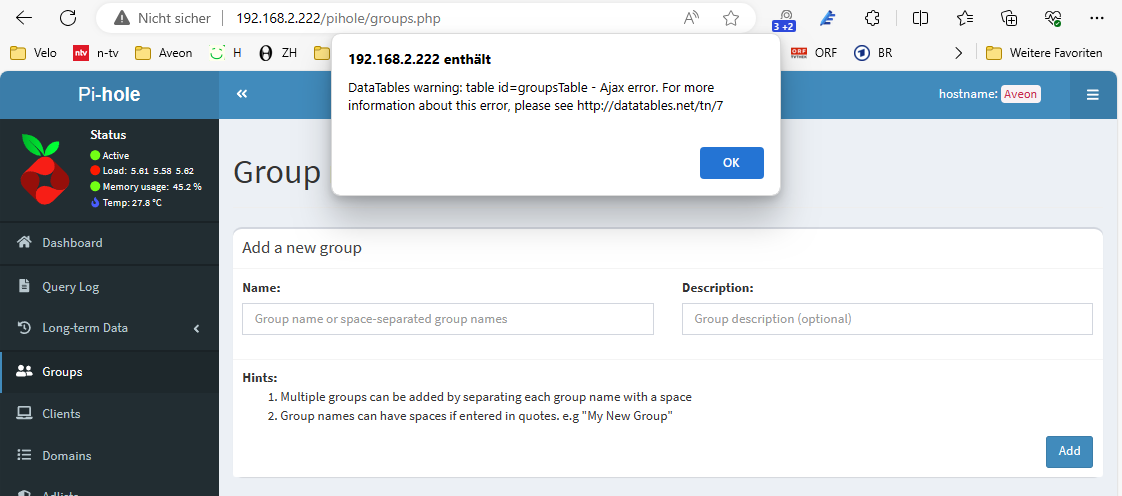The image size is (1122, 496).
Task: Click the group Name input field
Action: tap(448, 318)
